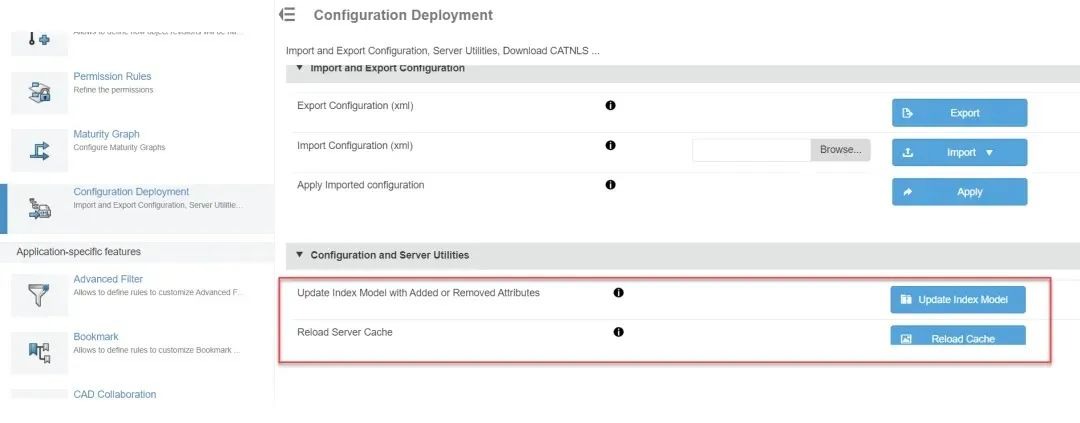Click the Configuration Deployment sidebar icon
1080x423 pixels.
point(39,207)
